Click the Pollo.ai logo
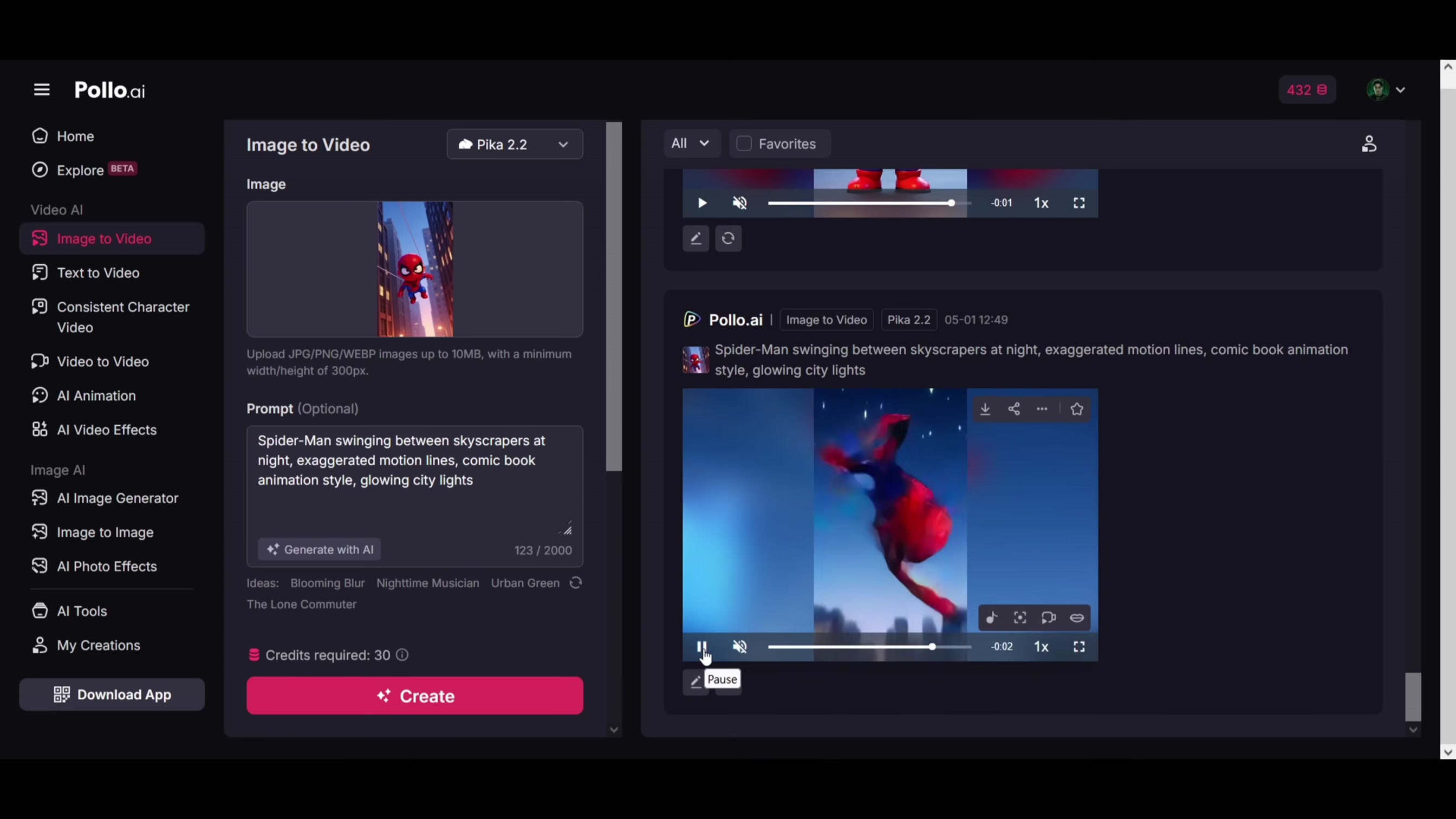This screenshot has width=1456, height=819. 109,90
